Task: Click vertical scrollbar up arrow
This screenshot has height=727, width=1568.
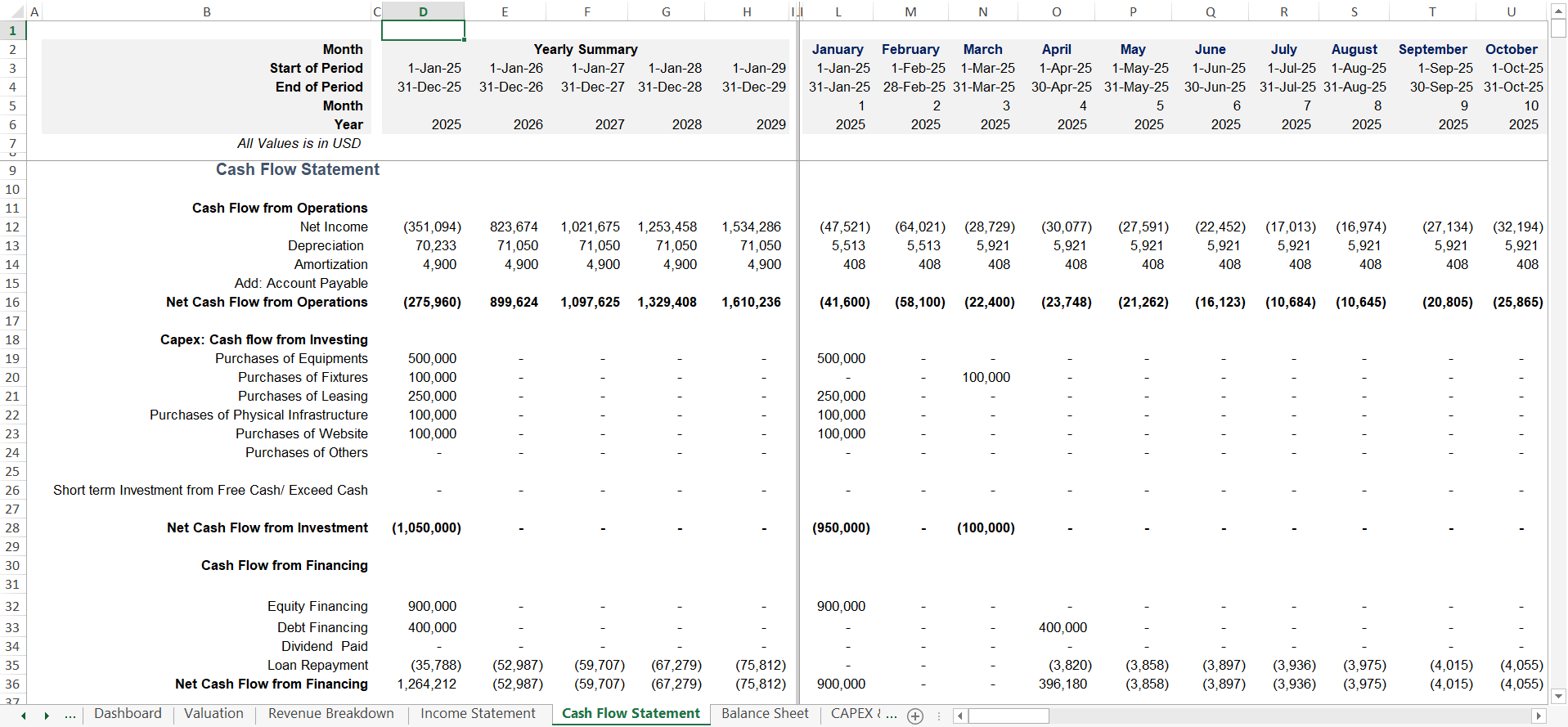Action: 1558,11
